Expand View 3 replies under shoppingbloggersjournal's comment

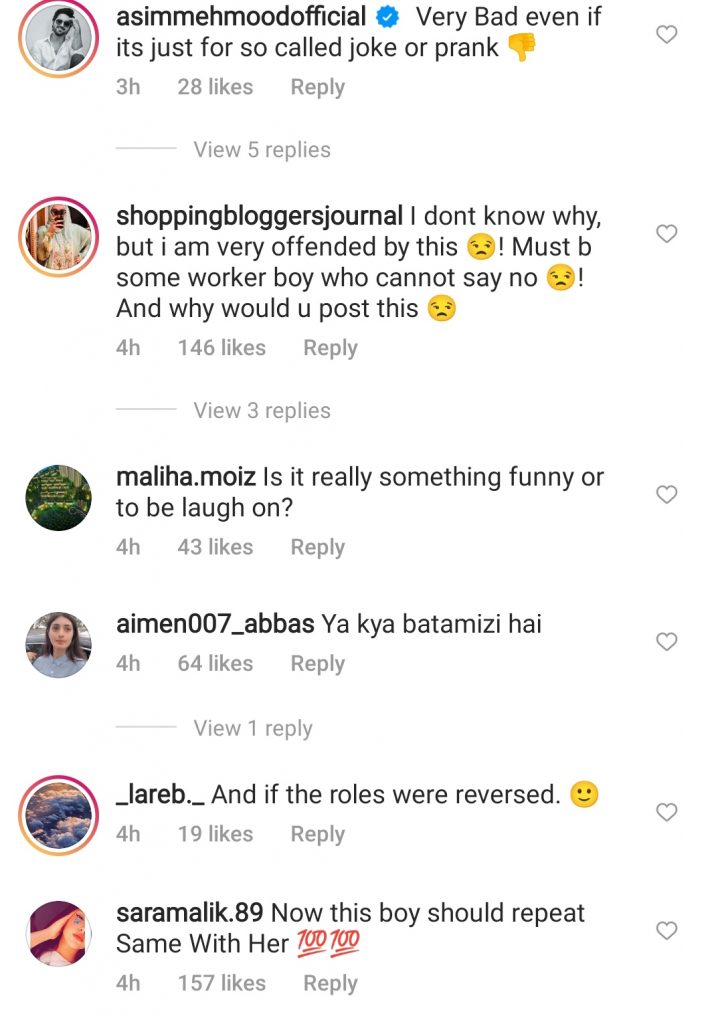(261, 410)
